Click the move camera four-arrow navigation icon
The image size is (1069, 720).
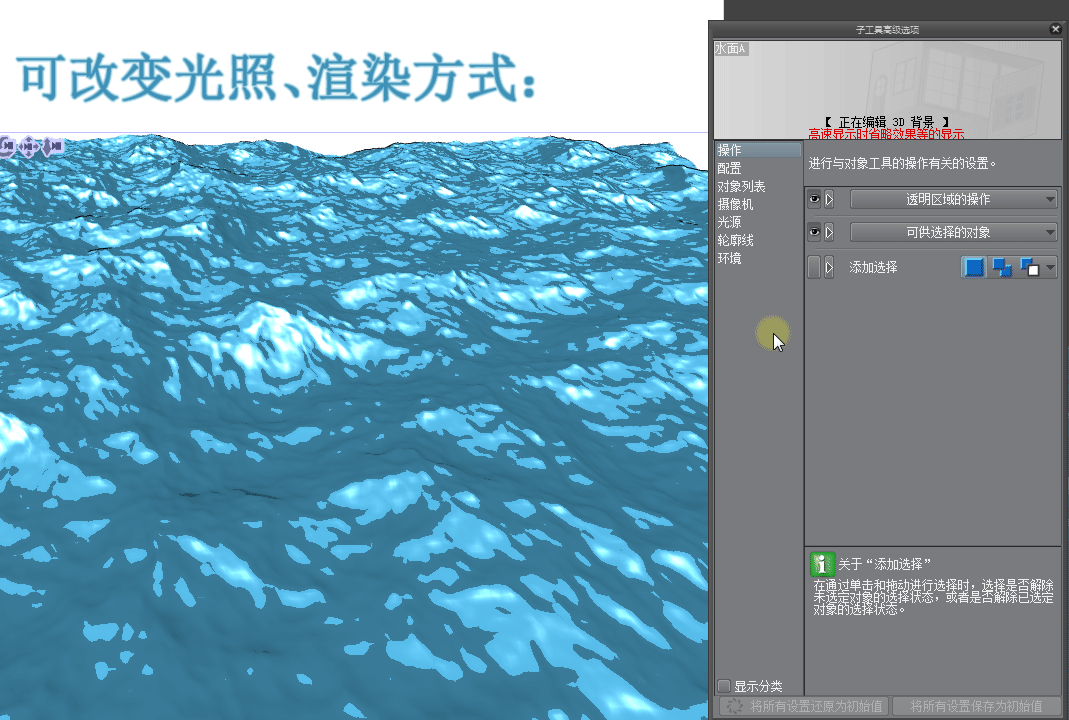tap(28, 145)
